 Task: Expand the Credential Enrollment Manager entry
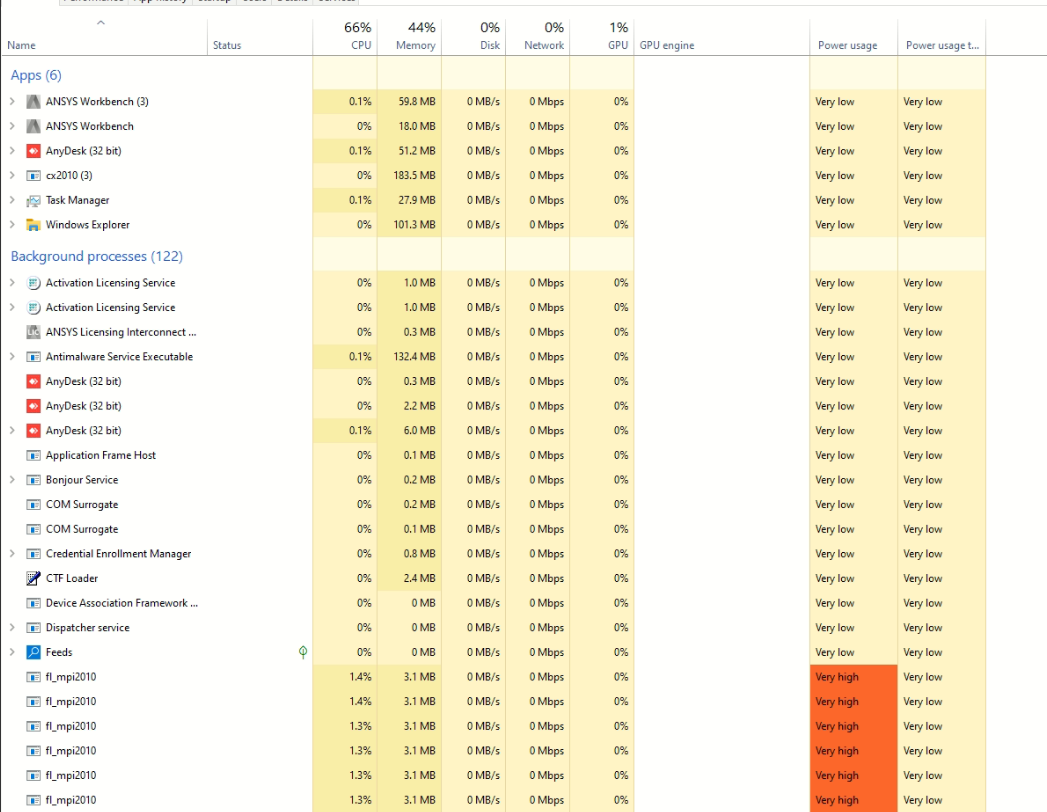[12, 554]
